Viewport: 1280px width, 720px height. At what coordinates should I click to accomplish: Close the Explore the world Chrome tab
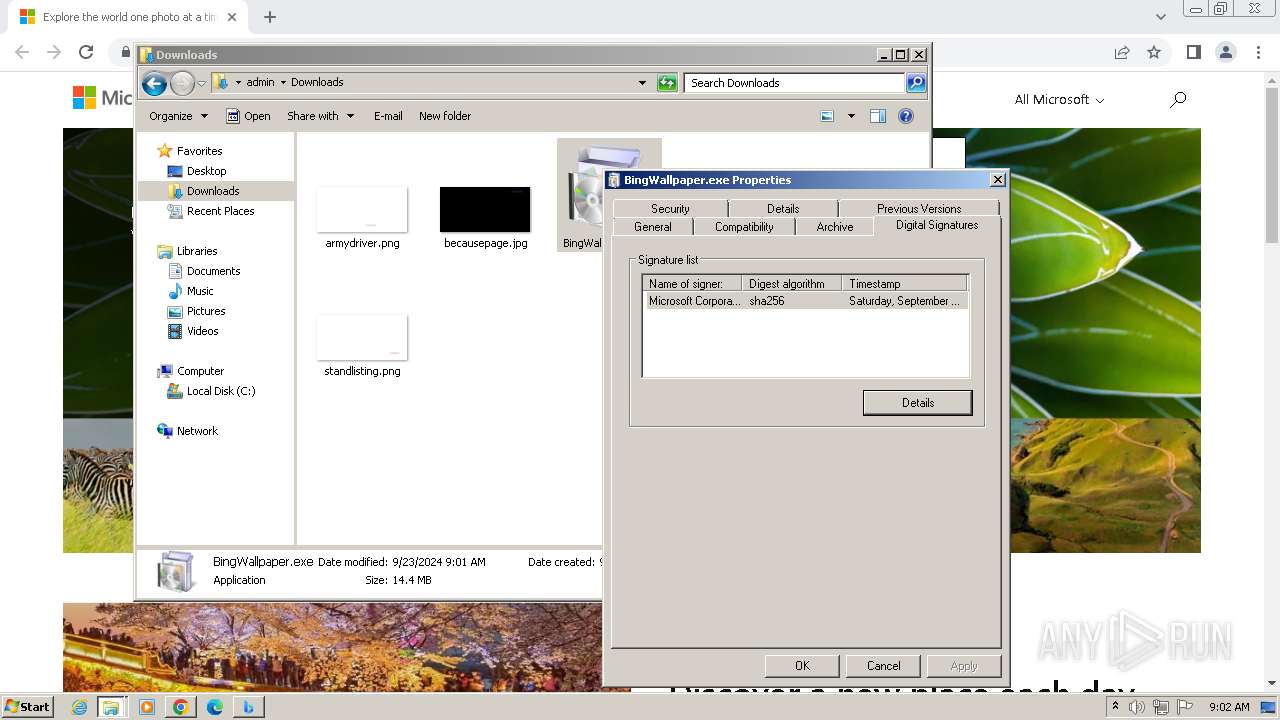[233, 17]
